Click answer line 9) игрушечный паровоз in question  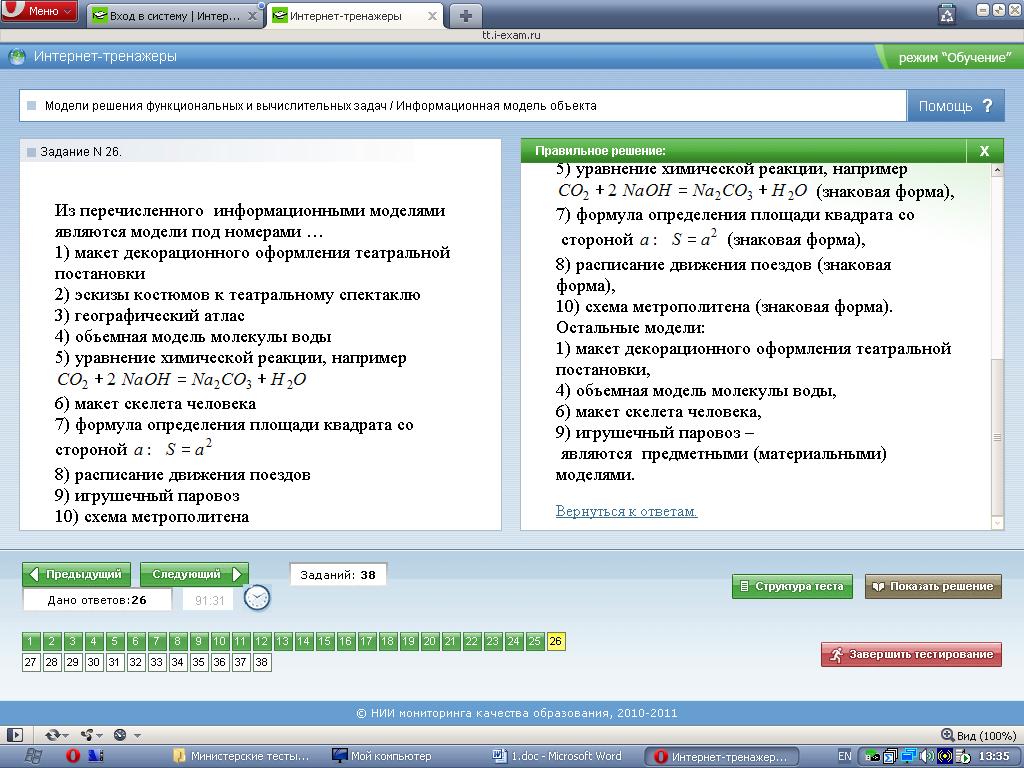coord(147,496)
